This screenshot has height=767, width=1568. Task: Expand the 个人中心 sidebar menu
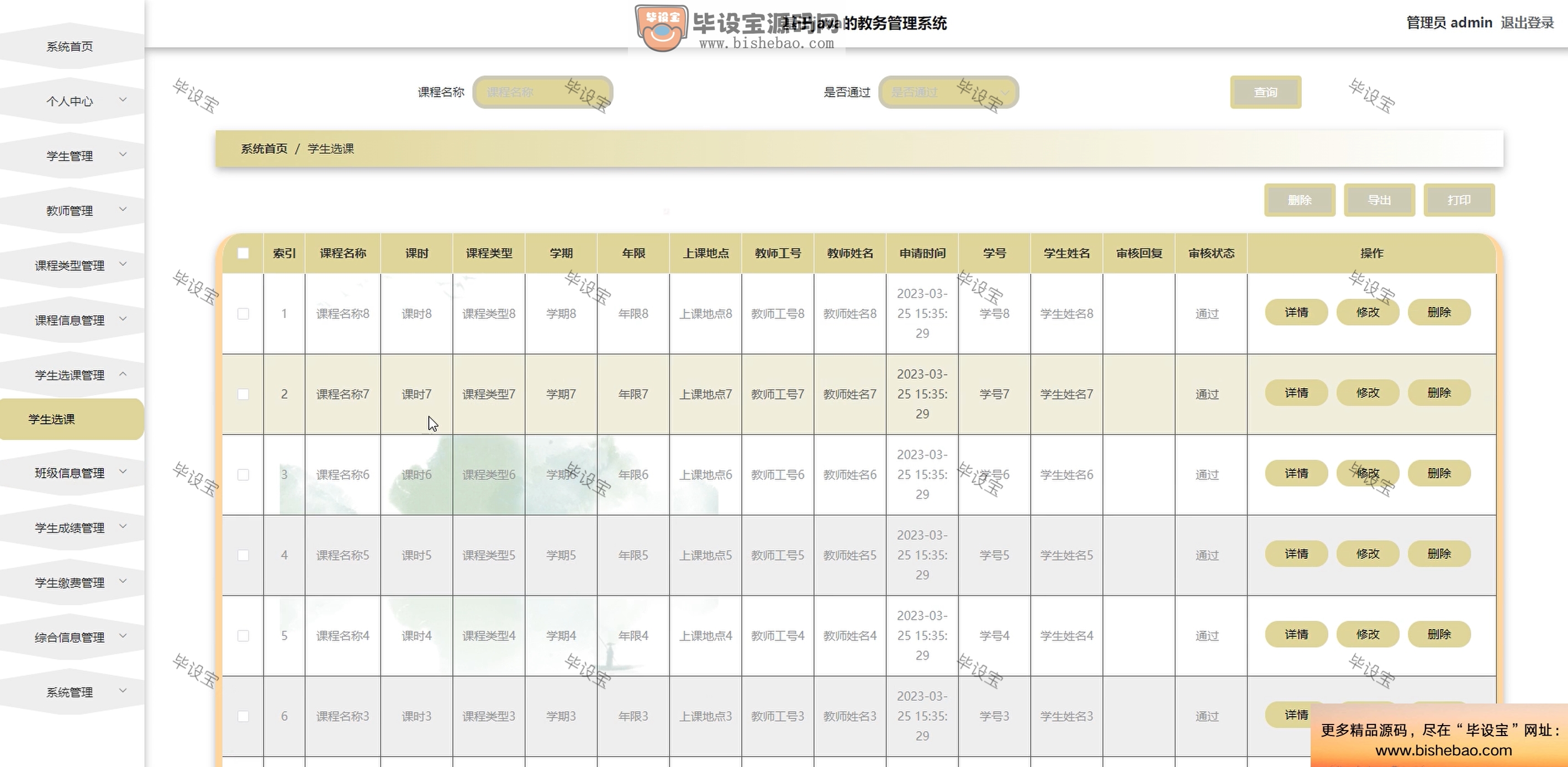pyautogui.click(x=72, y=101)
